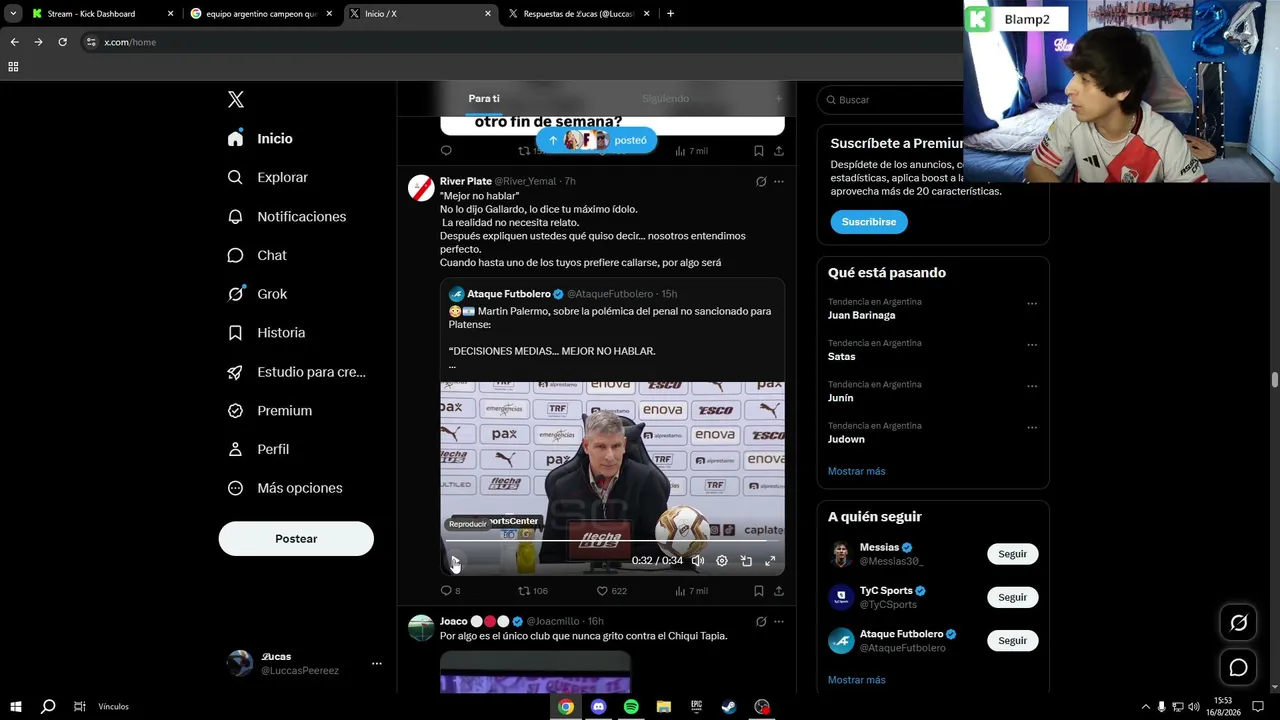This screenshot has height=720, width=1280.
Task: Repost the River Plate post with 106 reposts
Action: [524, 591]
